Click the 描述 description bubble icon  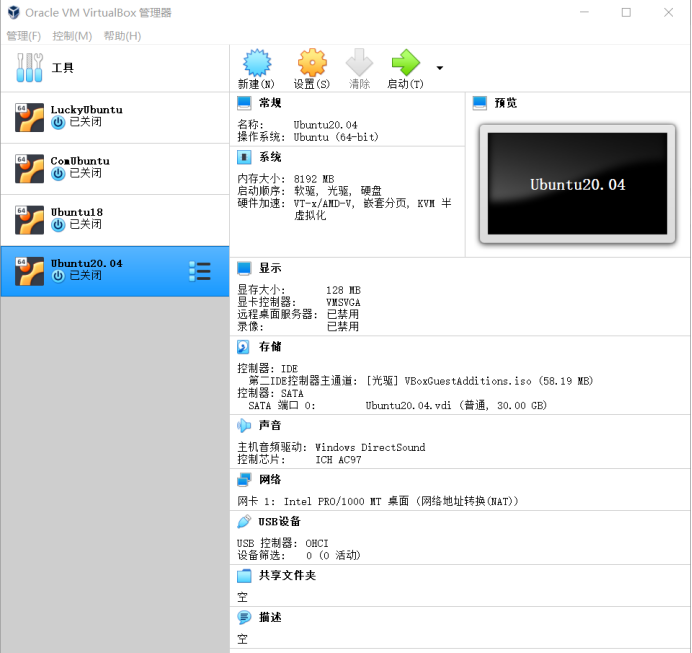244,617
